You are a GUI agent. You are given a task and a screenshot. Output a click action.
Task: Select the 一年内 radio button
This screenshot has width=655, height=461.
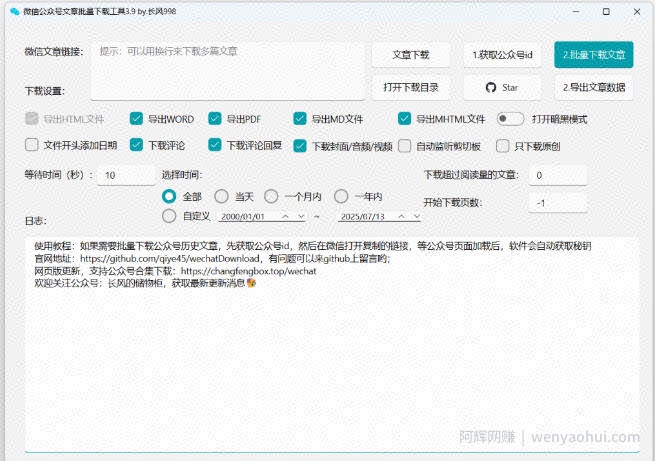[x=341, y=196]
